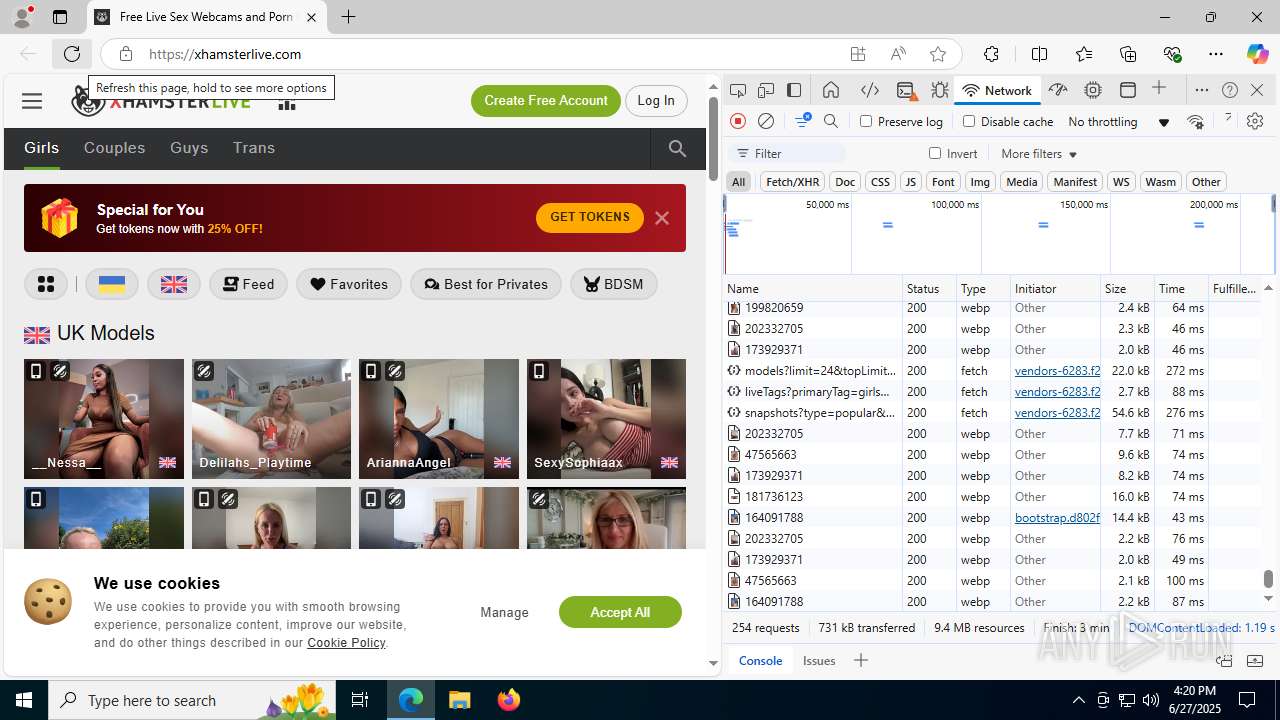This screenshot has width=1280, height=720.
Task: Check the Invert filter checkbox
Action: (935, 153)
